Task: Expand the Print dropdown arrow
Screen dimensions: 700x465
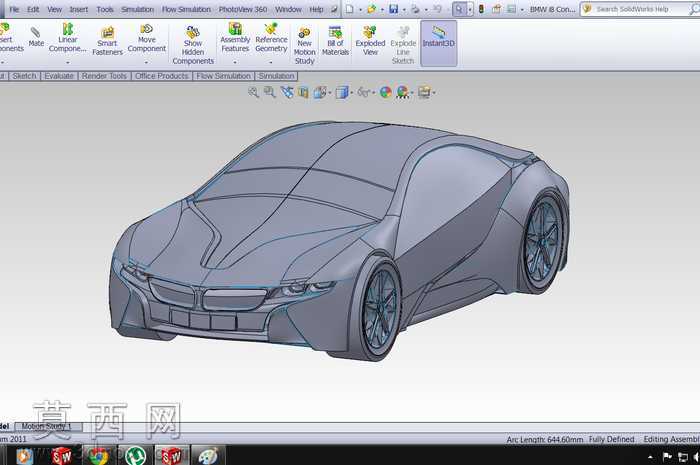Action: (x=426, y=9)
